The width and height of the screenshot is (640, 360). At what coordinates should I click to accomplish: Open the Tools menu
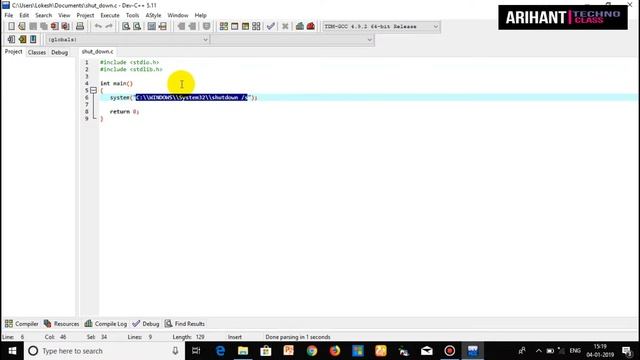tap(132, 15)
